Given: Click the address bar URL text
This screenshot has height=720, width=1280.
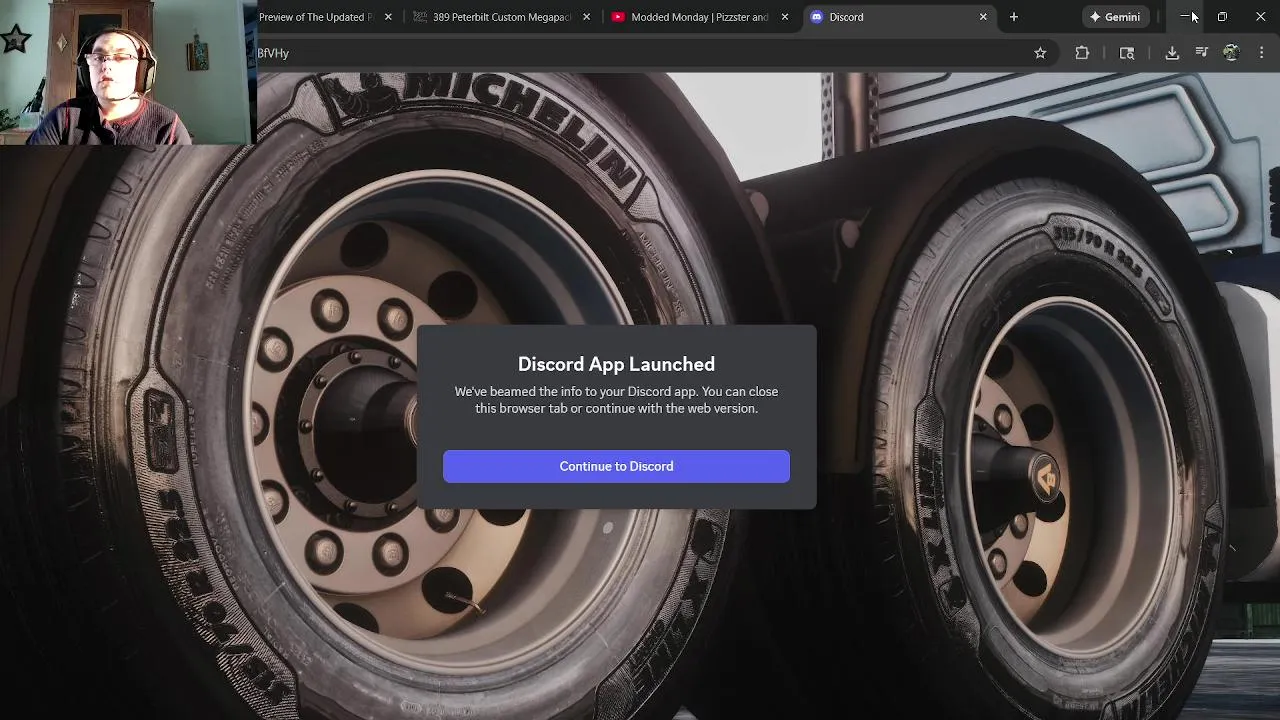Looking at the screenshot, I should (273, 53).
